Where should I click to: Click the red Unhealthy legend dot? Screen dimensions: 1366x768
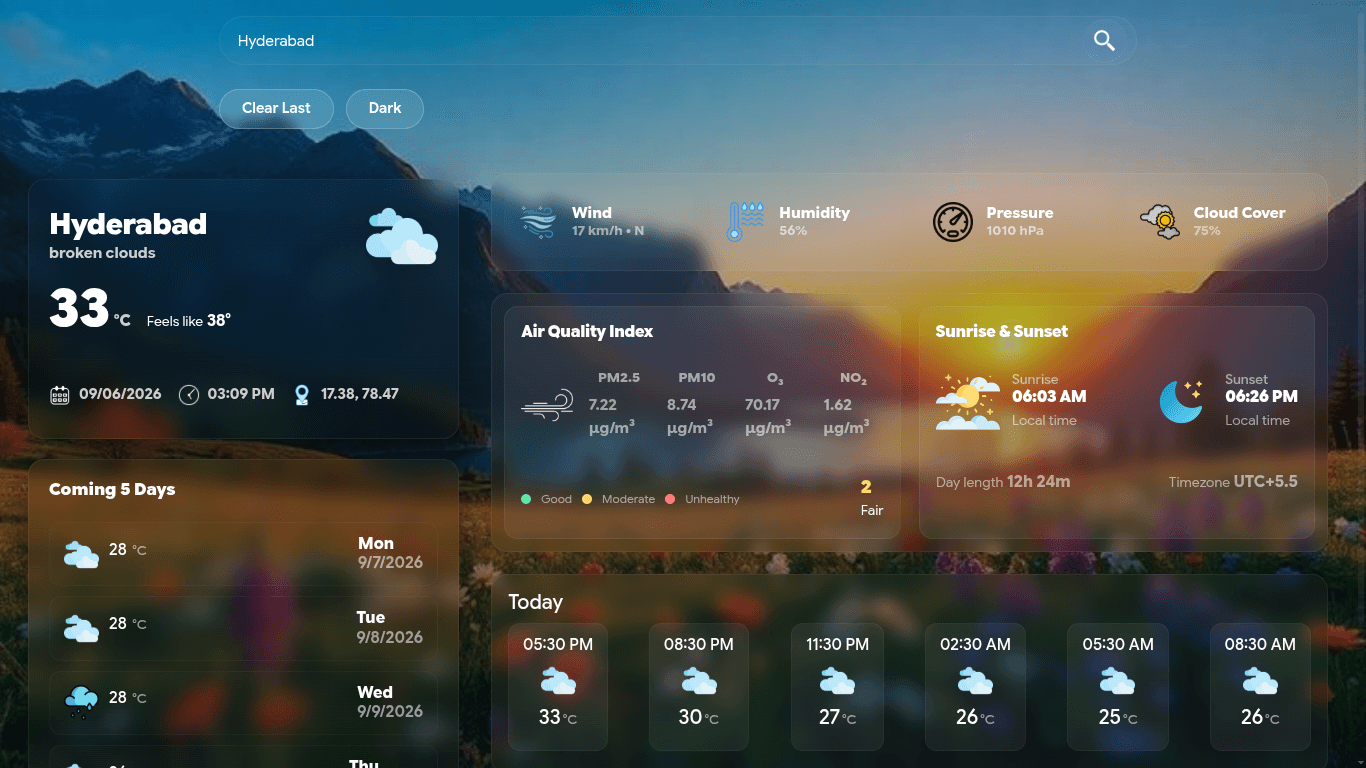(670, 499)
